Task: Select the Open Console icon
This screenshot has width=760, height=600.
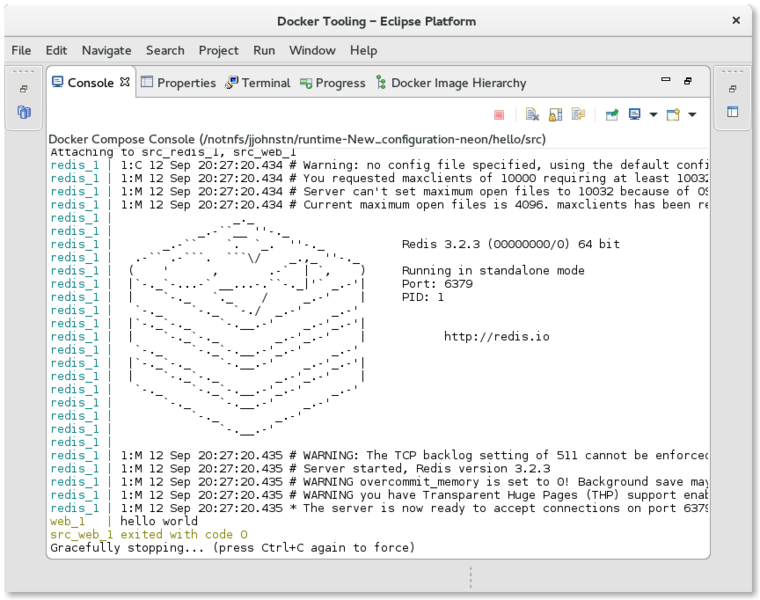Action: 673,114
